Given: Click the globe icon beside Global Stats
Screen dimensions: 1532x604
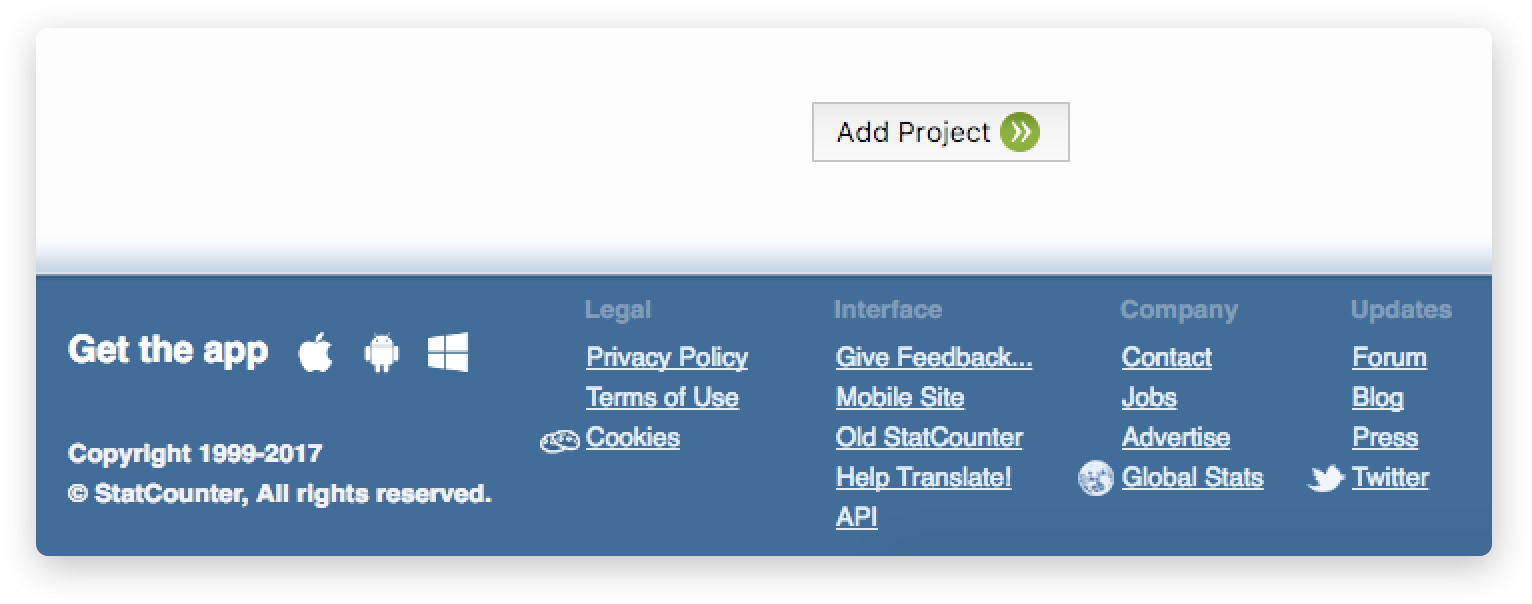Looking at the screenshot, I should pyautogui.click(x=1096, y=478).
